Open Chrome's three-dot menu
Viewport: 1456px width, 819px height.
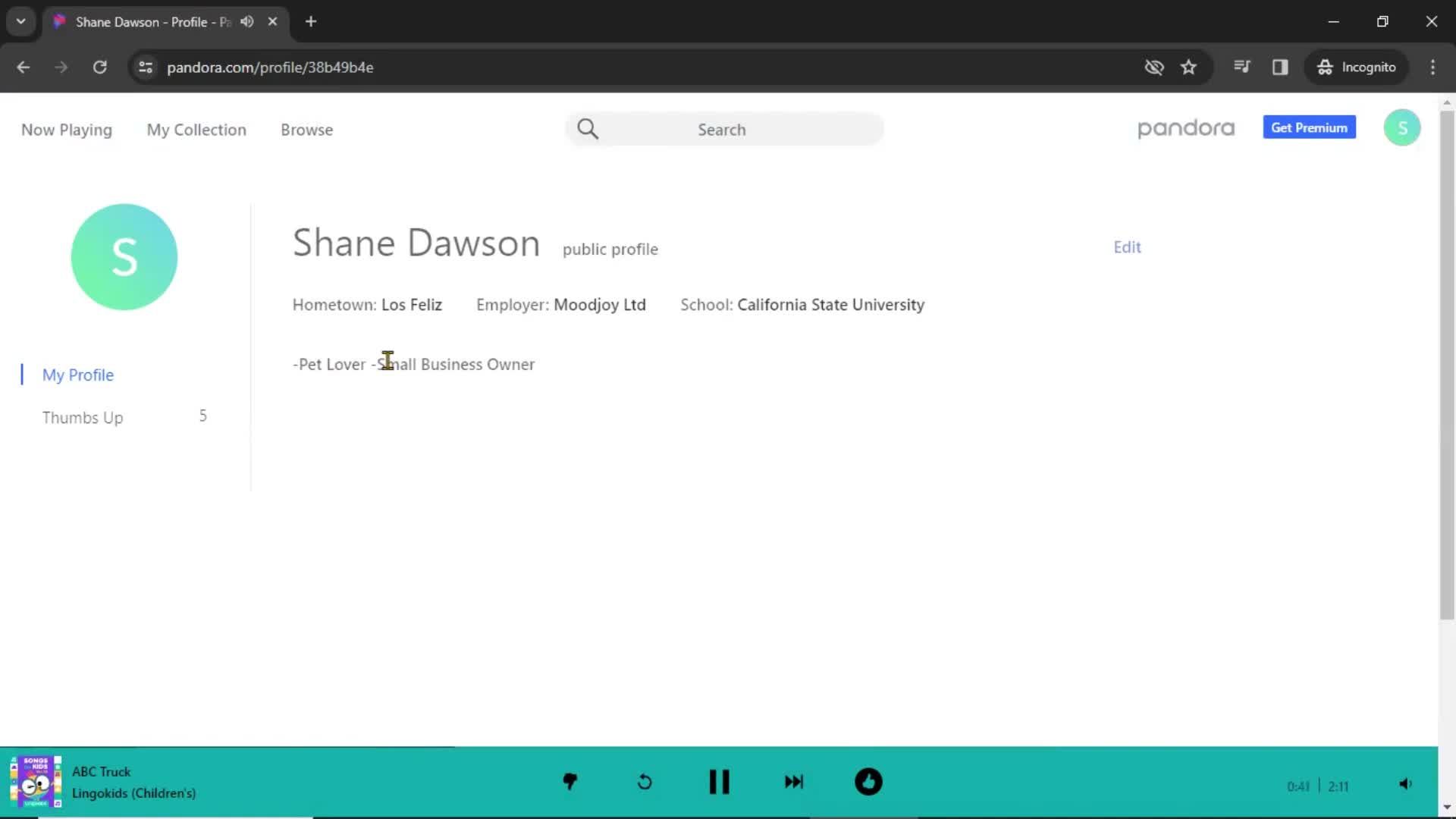(x=1432, y=67)
